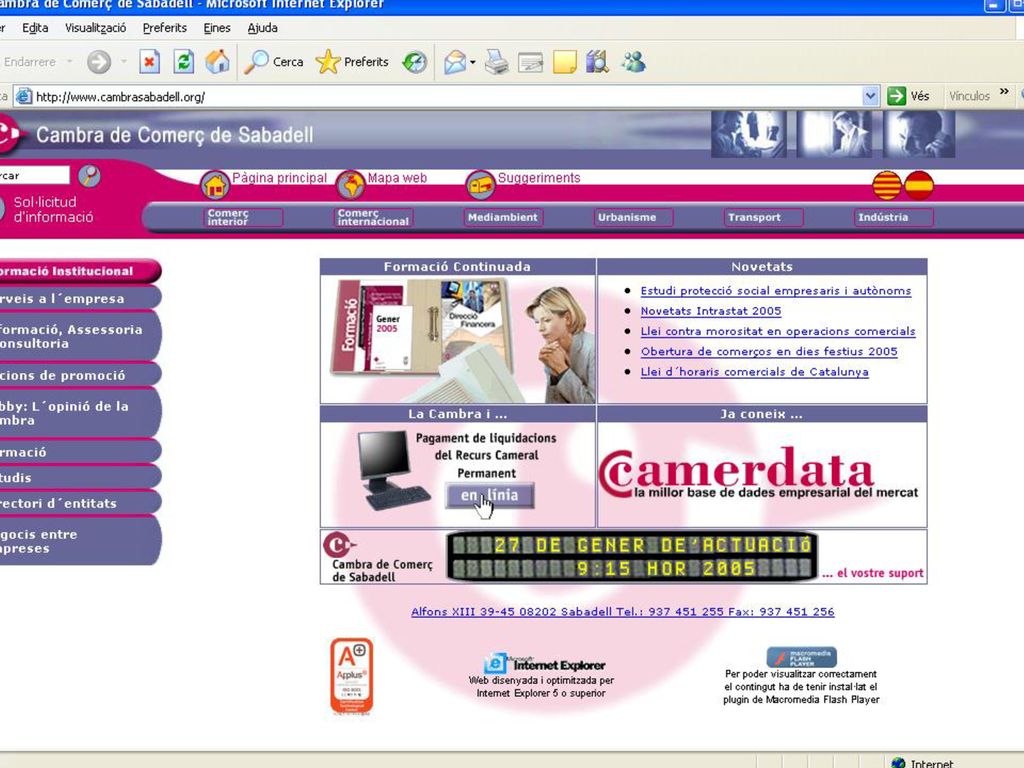Open the Visualització menu
This screenshot has width=1024, height=768.
pyautogui.click(x=95, y=27)
